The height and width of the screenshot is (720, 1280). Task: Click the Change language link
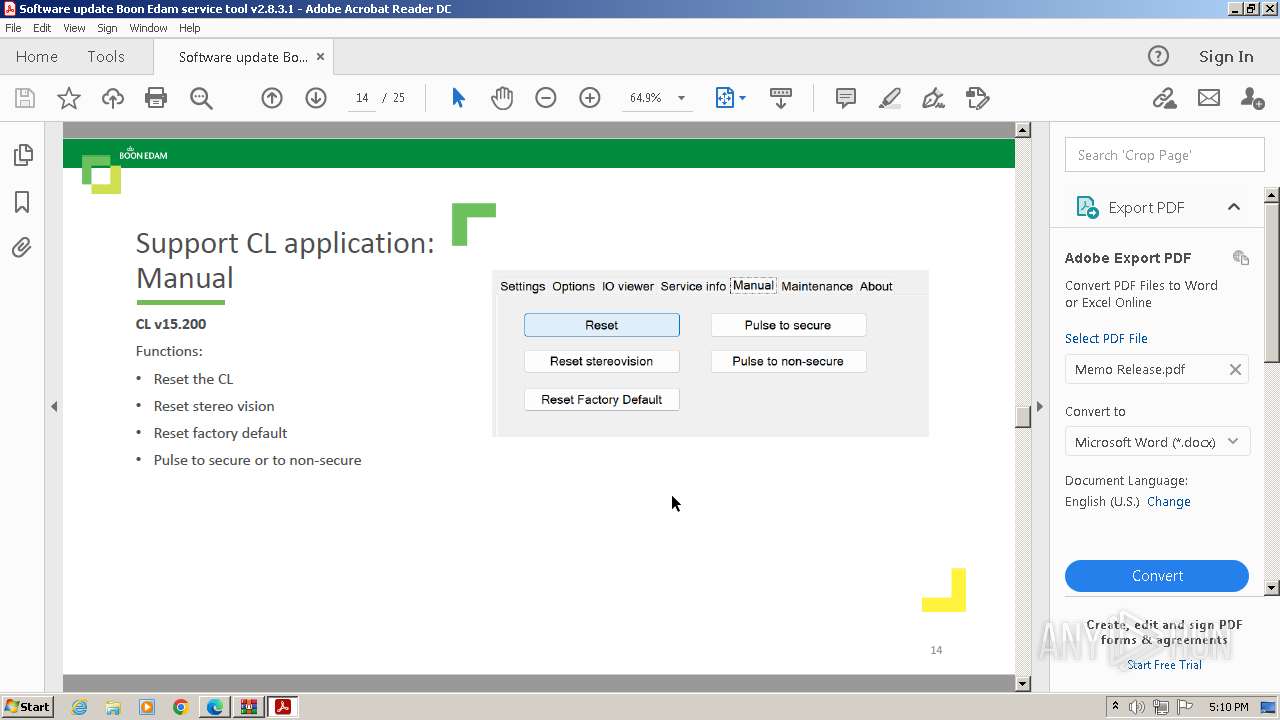coord(1169,502)
